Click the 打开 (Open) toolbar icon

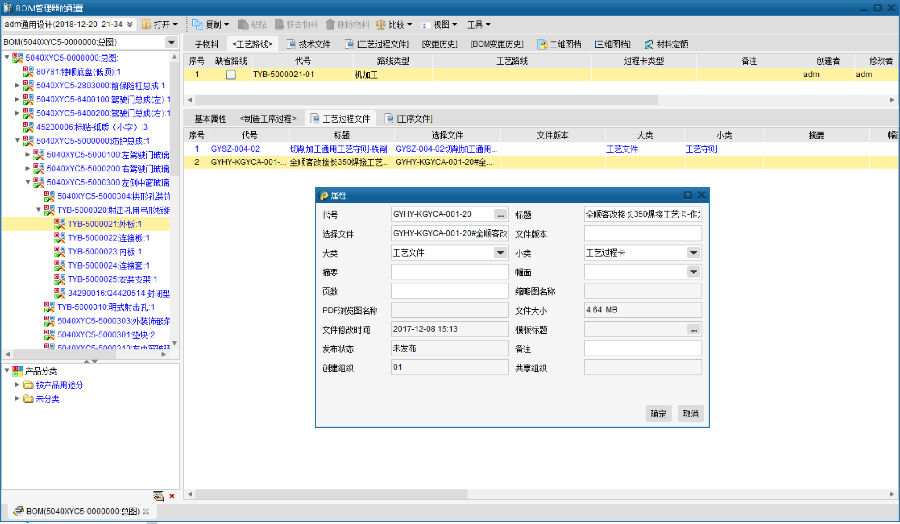click(146, 23)
